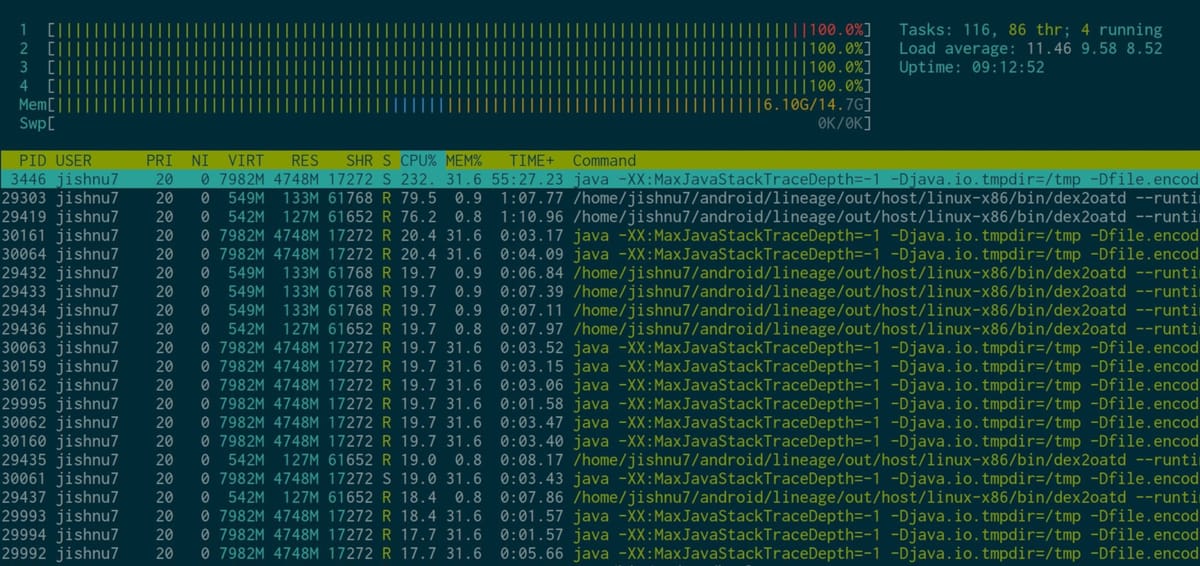Click the TIME+ value 0:08.17
Image resolution: width=1200 pixels, height=566 pixels.
[532, 460]
